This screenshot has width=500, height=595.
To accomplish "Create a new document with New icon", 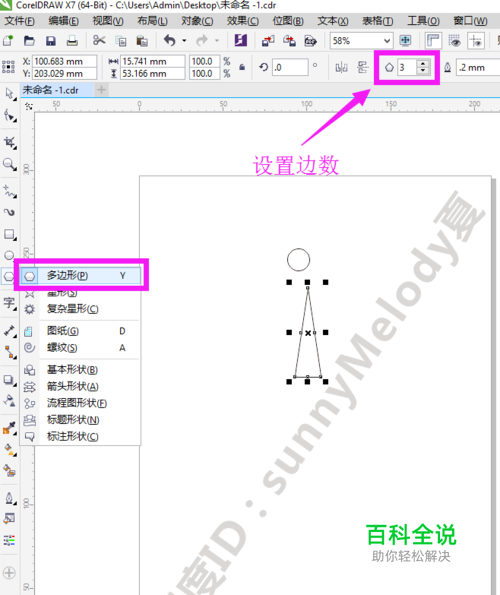I will [x=8, y=41].
